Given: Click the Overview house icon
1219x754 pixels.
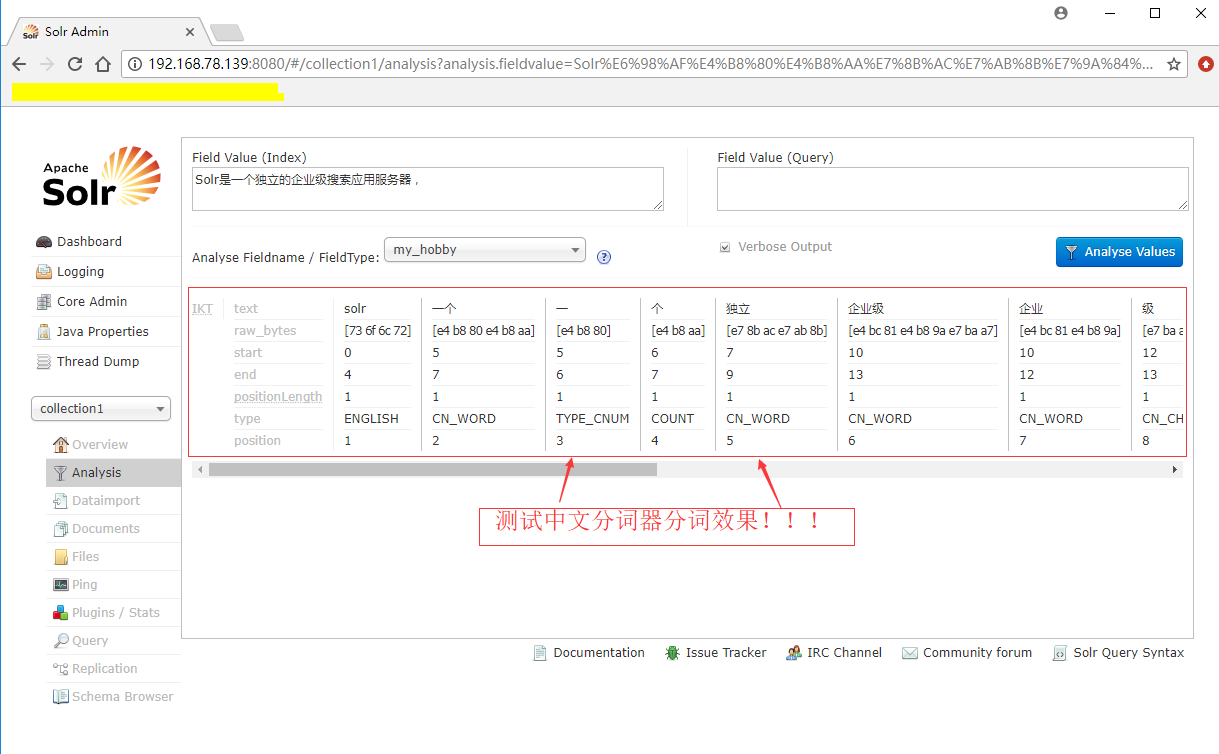Looking at the screenshot, I should point(61,444).
